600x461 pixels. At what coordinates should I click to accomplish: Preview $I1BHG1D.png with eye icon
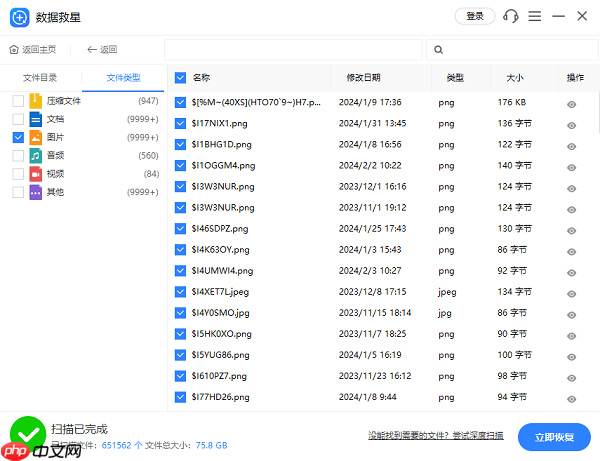572,147
